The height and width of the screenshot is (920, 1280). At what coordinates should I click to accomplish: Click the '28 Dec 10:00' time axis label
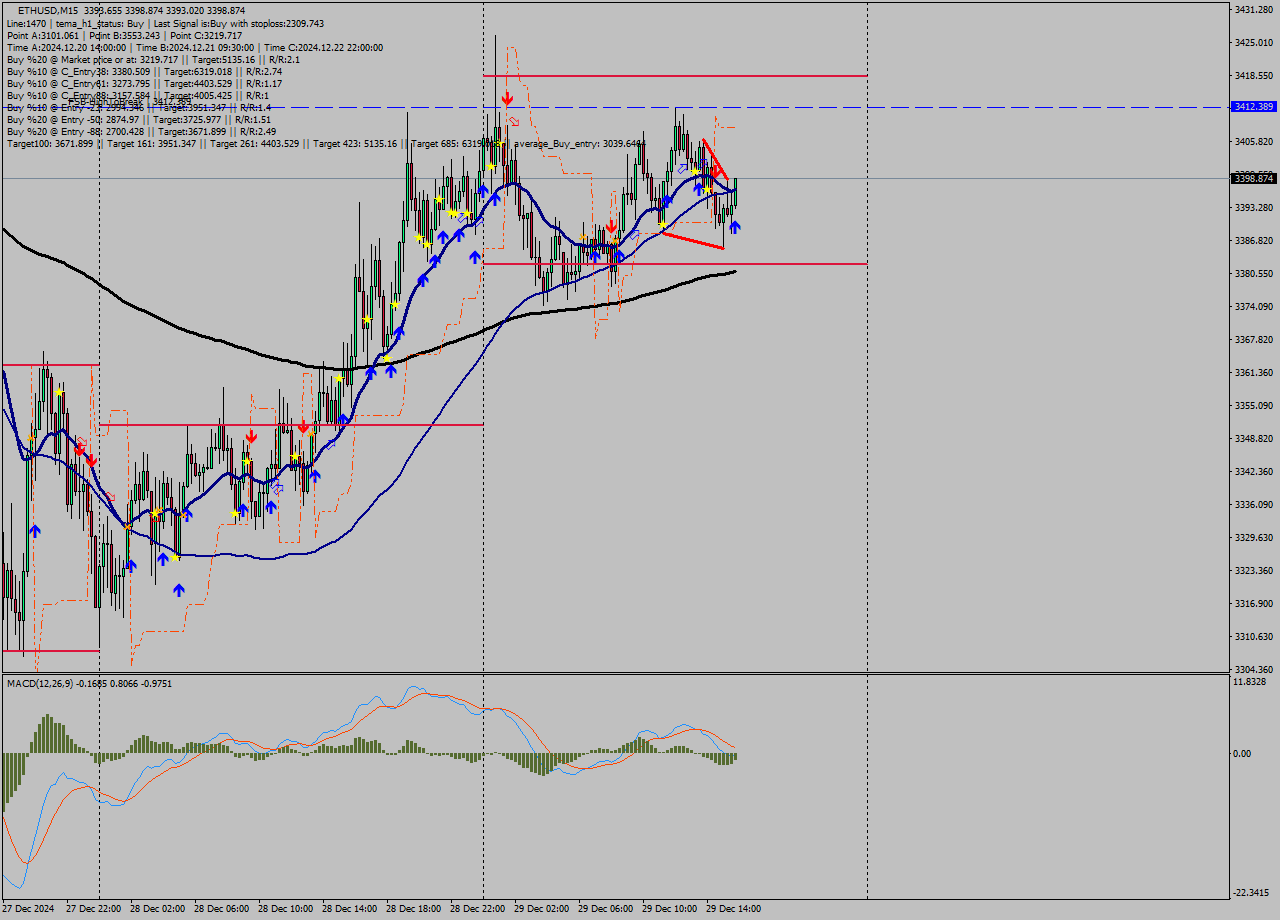286,909
